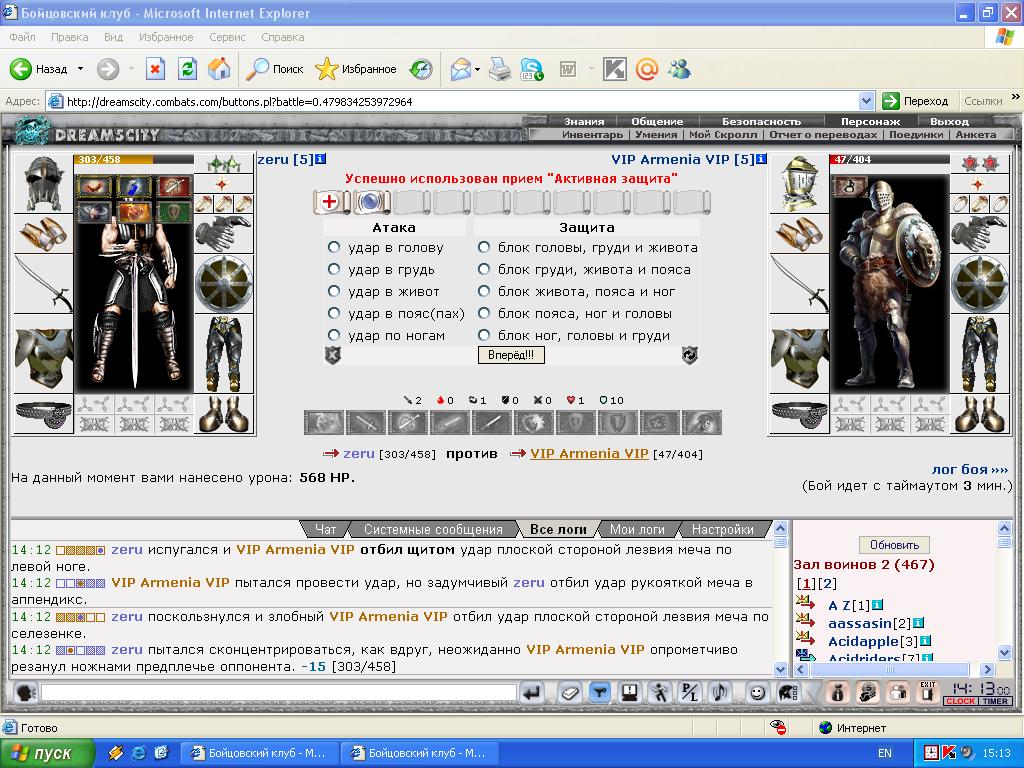Viewport: 1024px width, 768px height.
Task: Click the floppy disk save icon
Action: click(x=630, y=692)
